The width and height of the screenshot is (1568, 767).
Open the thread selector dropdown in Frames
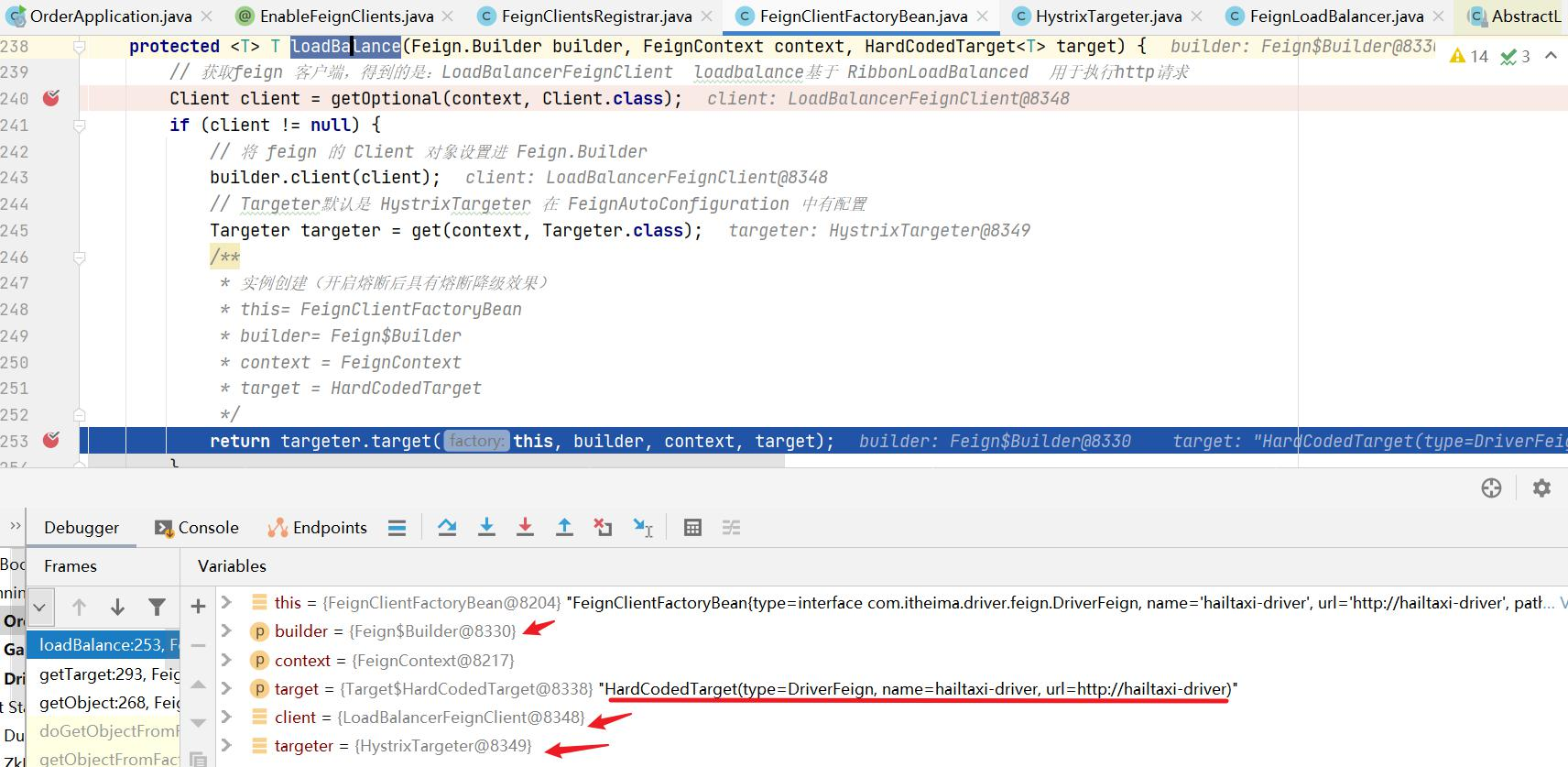tap(38, 607)
